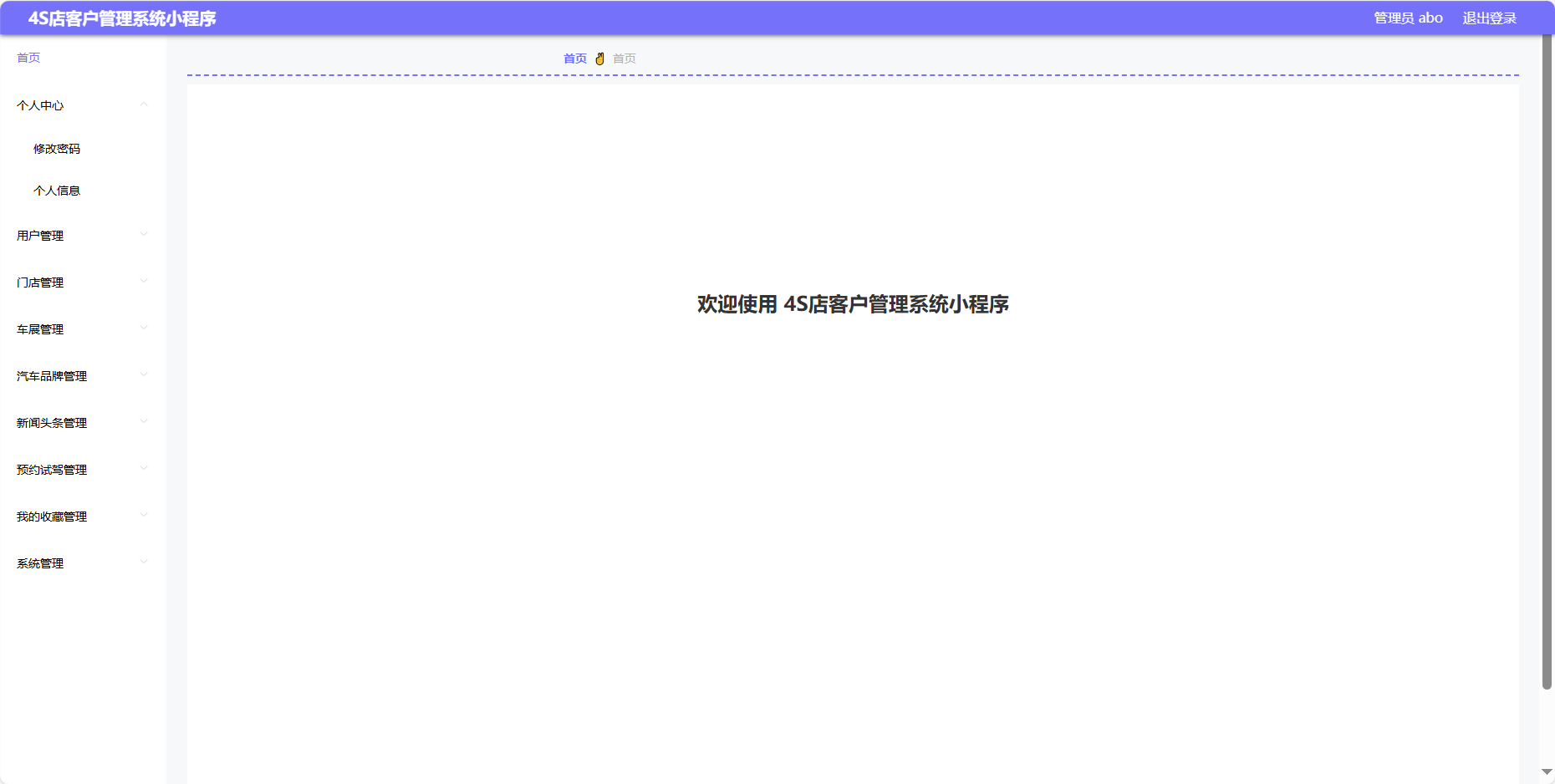Expand the 系统管理 chevron
Image resolution: width=1555 pixels, height=784 pixels.
[x=144, y=562]
